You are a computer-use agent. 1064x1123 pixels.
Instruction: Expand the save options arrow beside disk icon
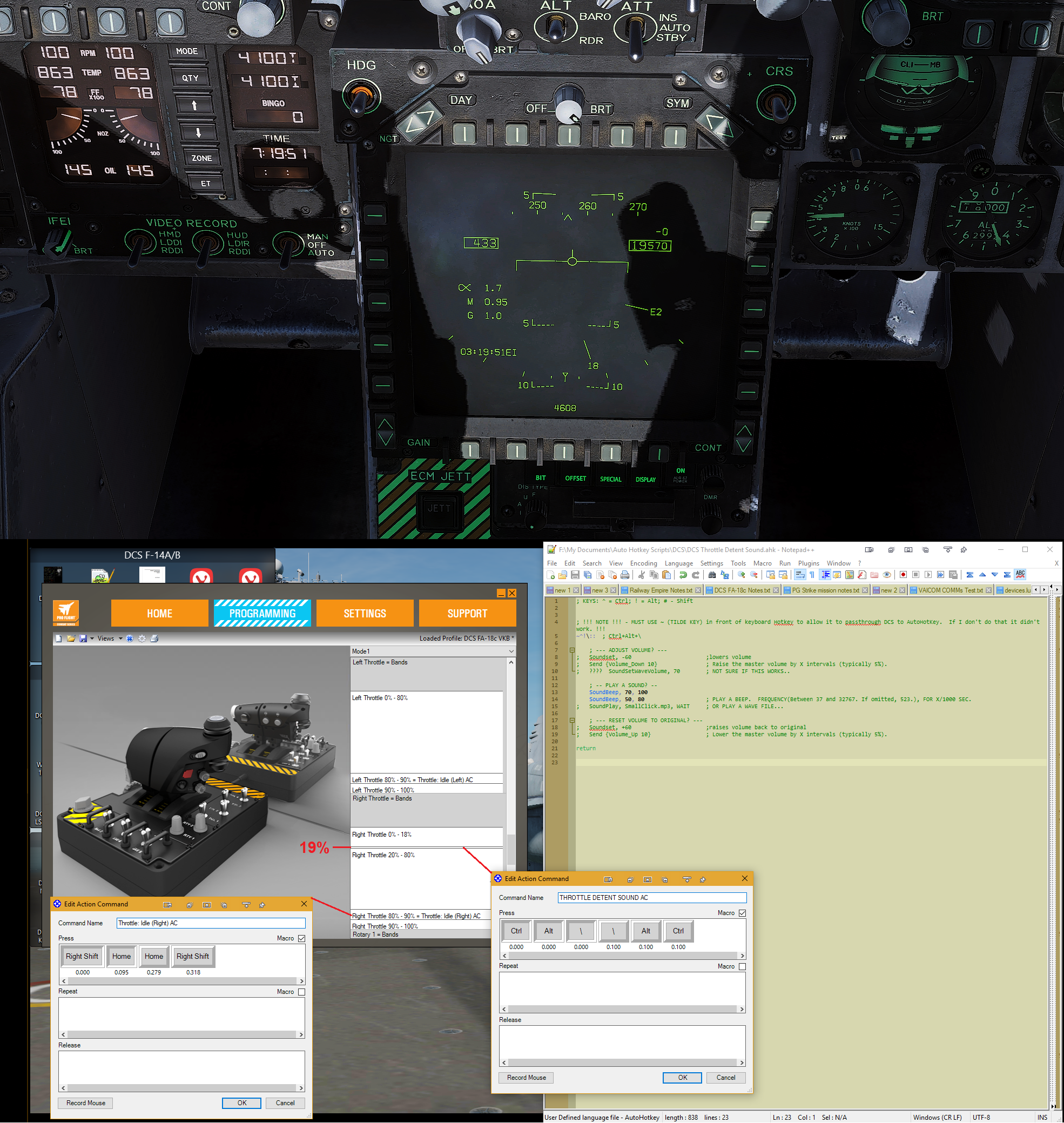[92, 638]
